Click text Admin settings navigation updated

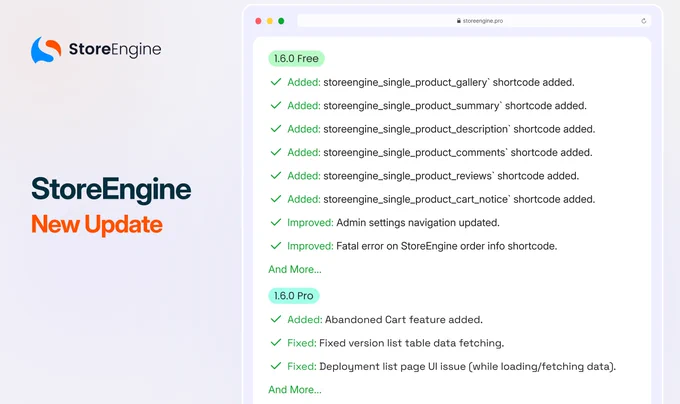418,223
